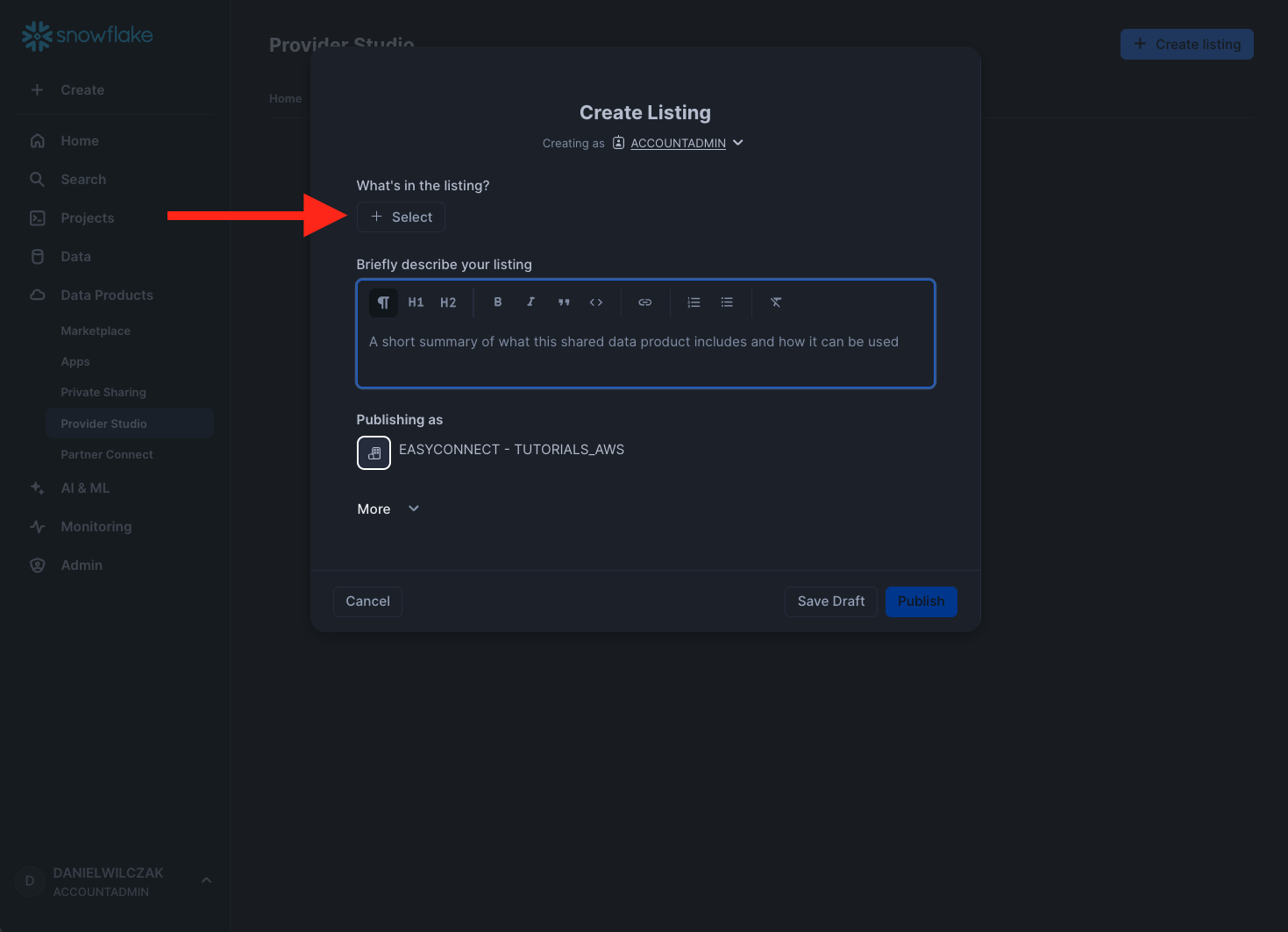Start a numbered list
The image size is (1288, 932).
coord(694,302)
